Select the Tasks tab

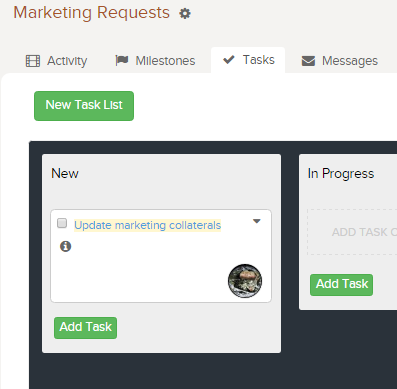[248, 60]
